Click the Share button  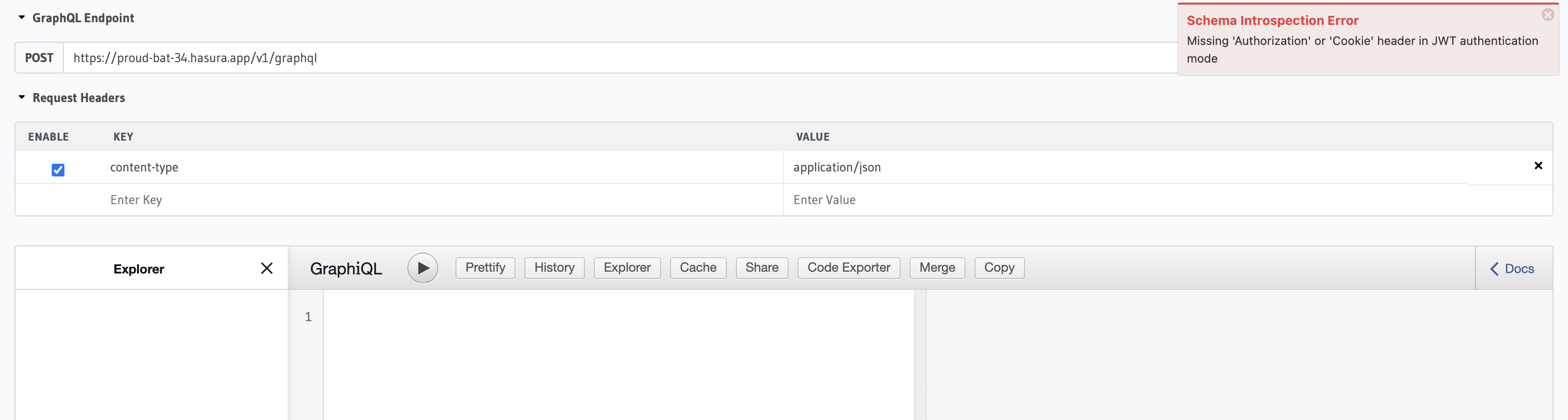[x=761, y=268]
